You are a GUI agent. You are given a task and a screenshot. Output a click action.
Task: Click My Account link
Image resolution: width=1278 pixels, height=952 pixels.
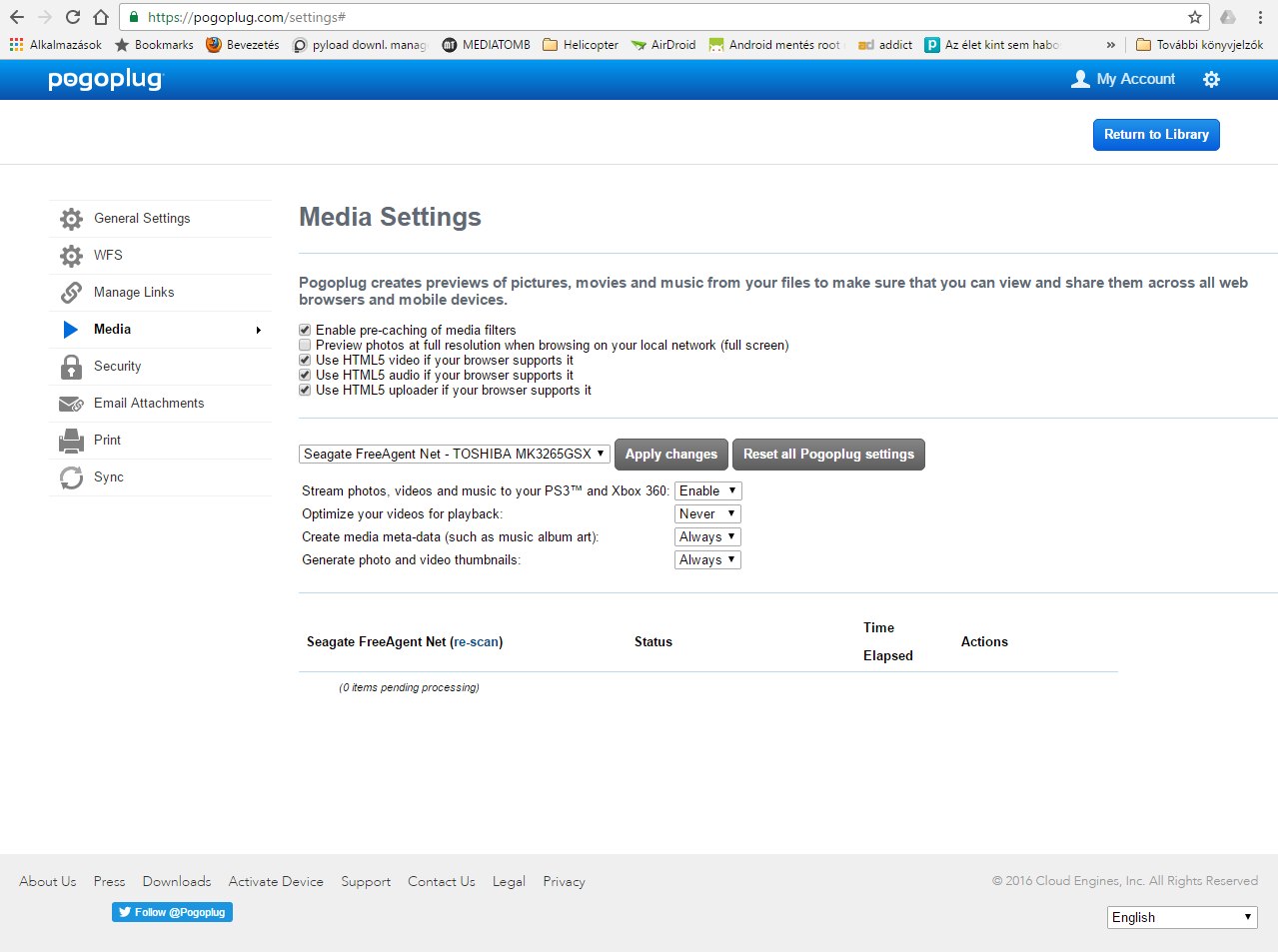click(x=1135, y=79)
